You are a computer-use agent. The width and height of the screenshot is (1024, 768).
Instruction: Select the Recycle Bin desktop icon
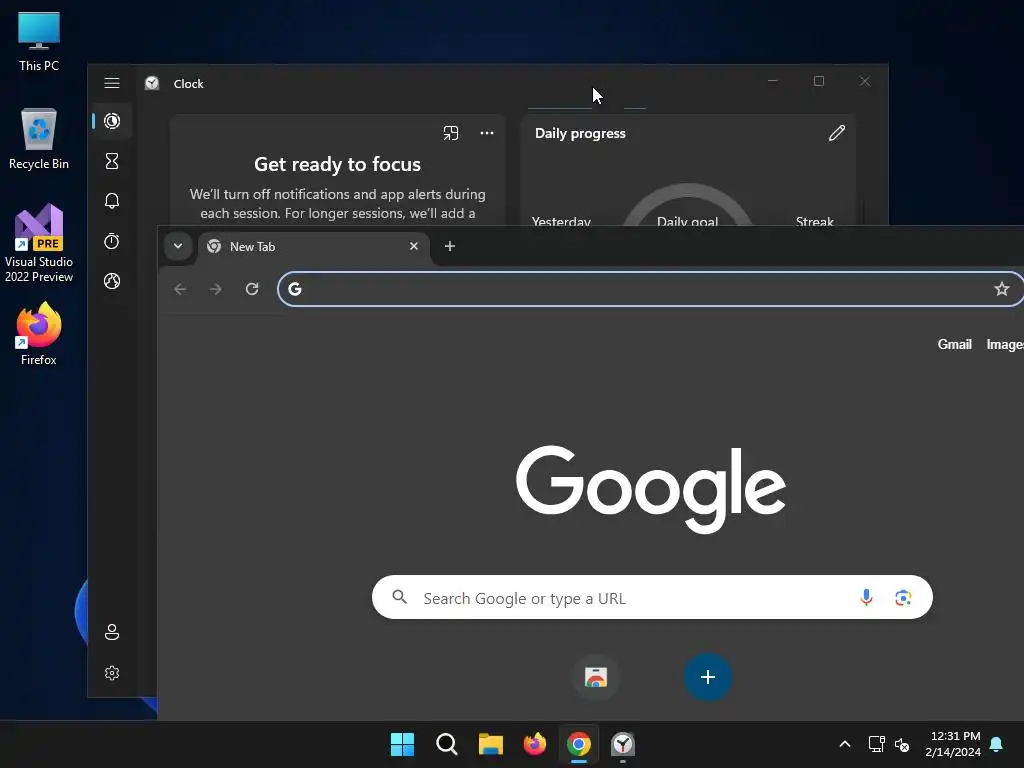pos(39,139)
